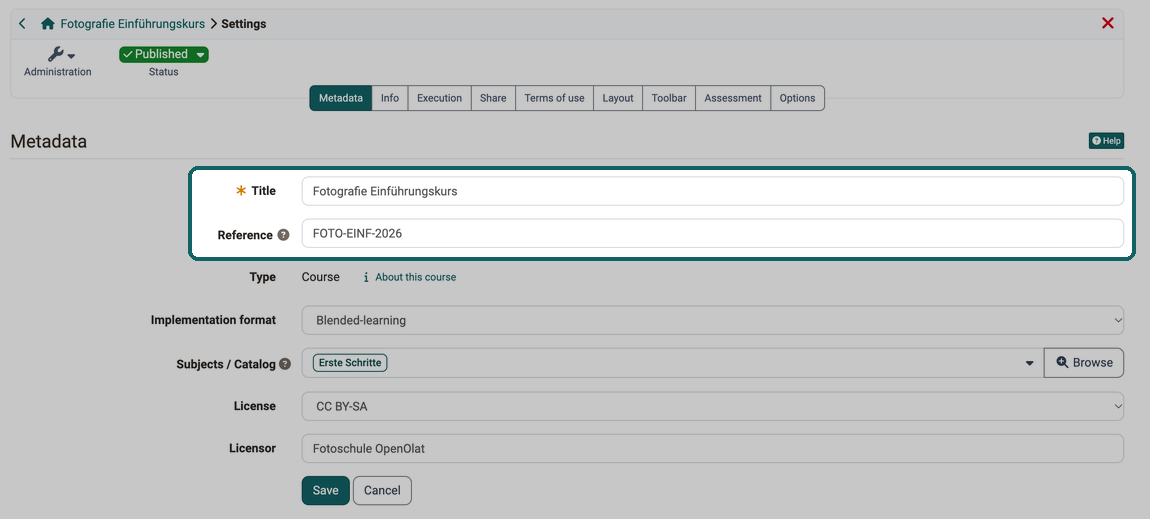1150x519 pixels.
Task: Open the About this course link
Action: [x=416, y=277]
